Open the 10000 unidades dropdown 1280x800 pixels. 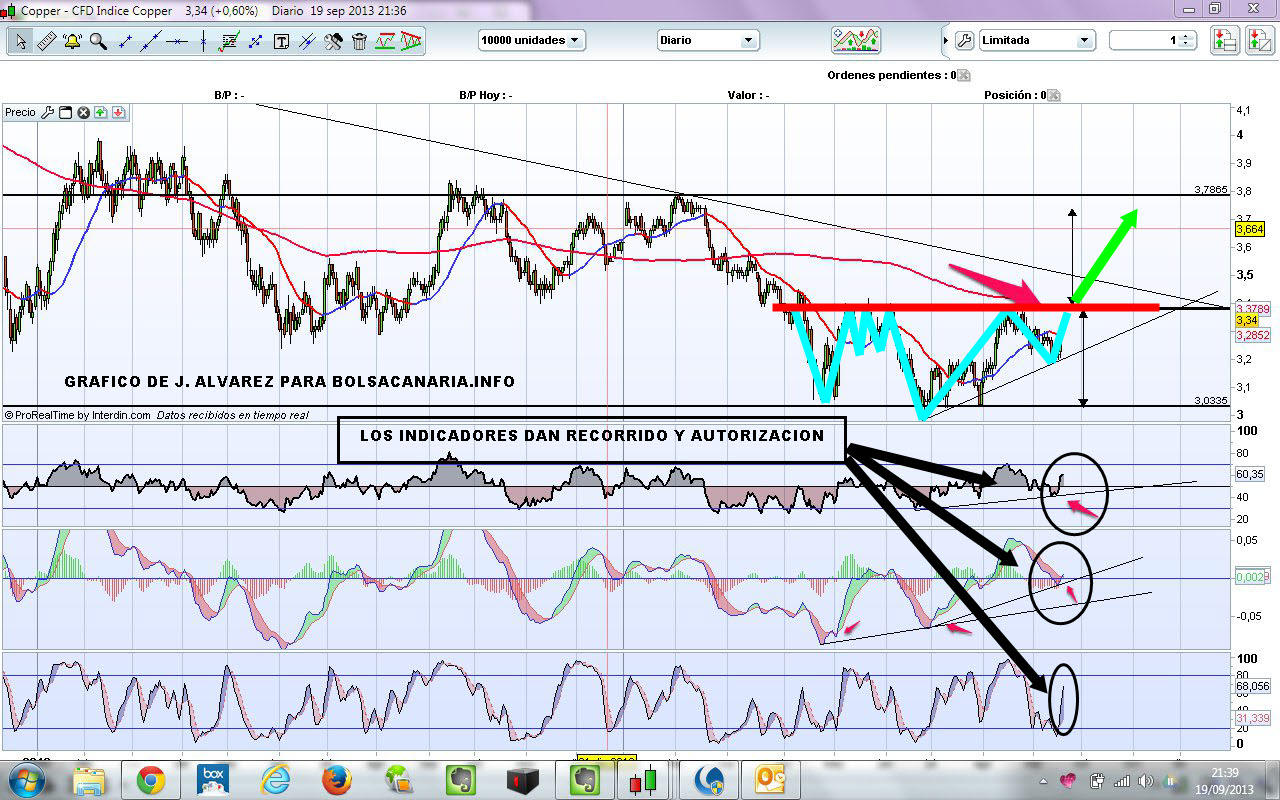click(531, 41)
